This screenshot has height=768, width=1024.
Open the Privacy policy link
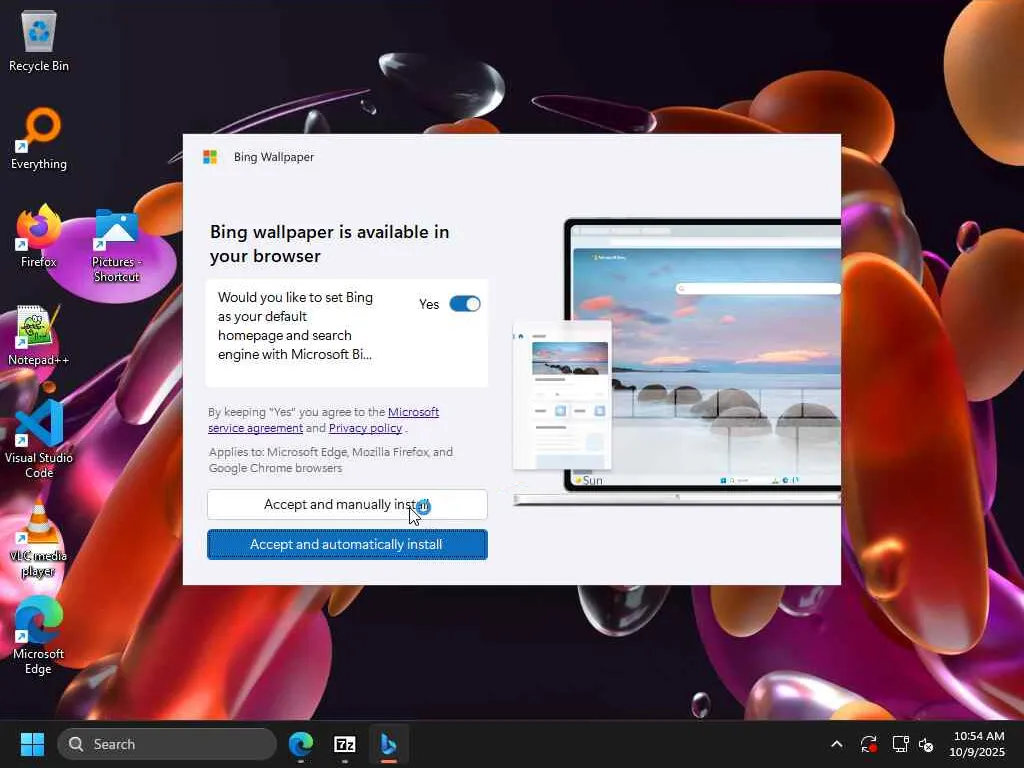(x=365, y=428)
